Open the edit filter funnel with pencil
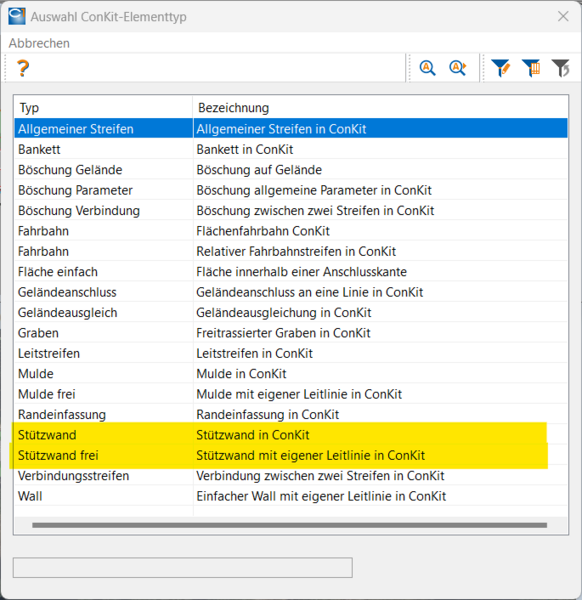Viewport: 582px width, 600px height. pyautogui.click(x=500, y=68)
